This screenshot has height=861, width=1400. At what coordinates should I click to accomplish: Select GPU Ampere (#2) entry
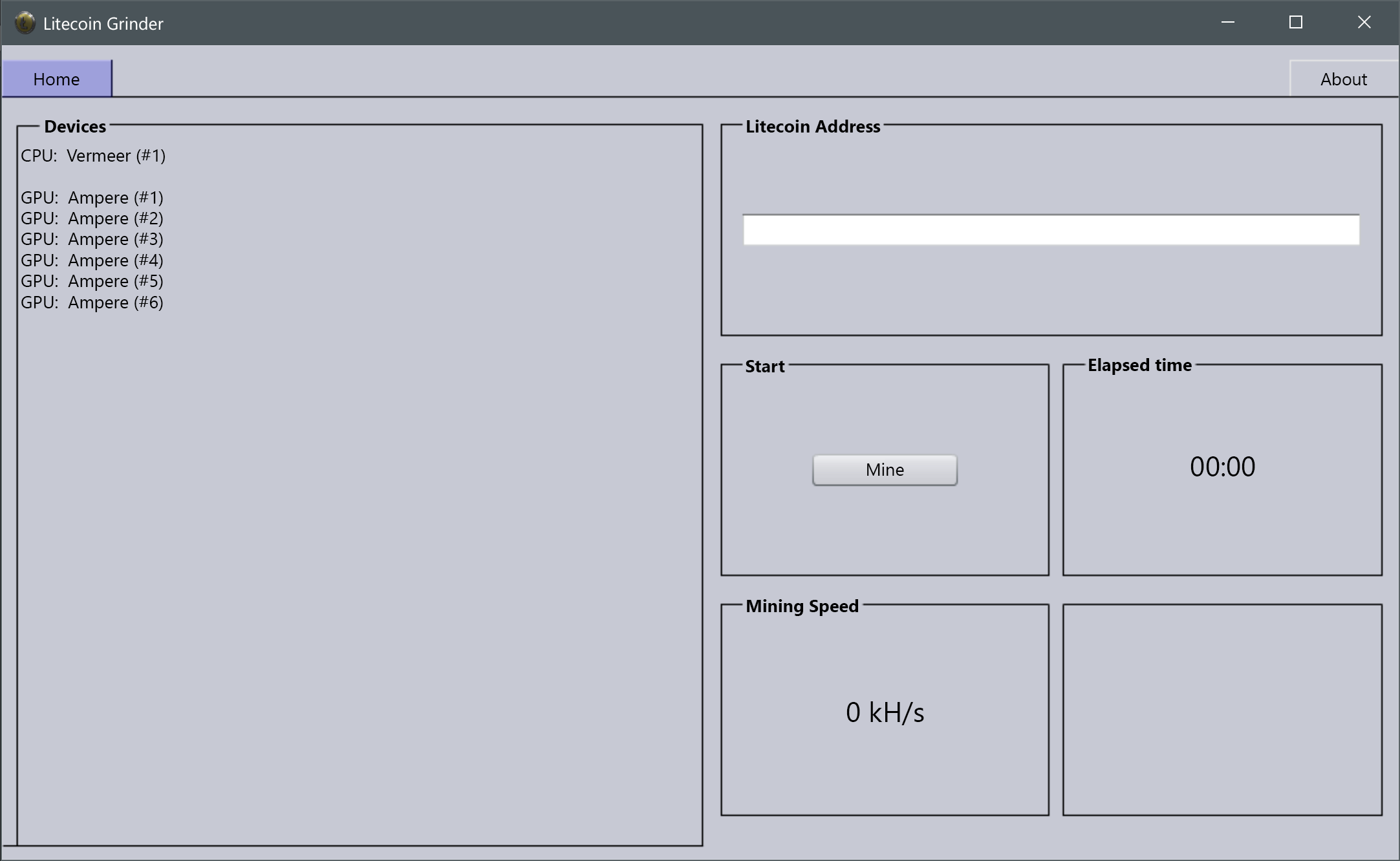(x=92, y=218)
